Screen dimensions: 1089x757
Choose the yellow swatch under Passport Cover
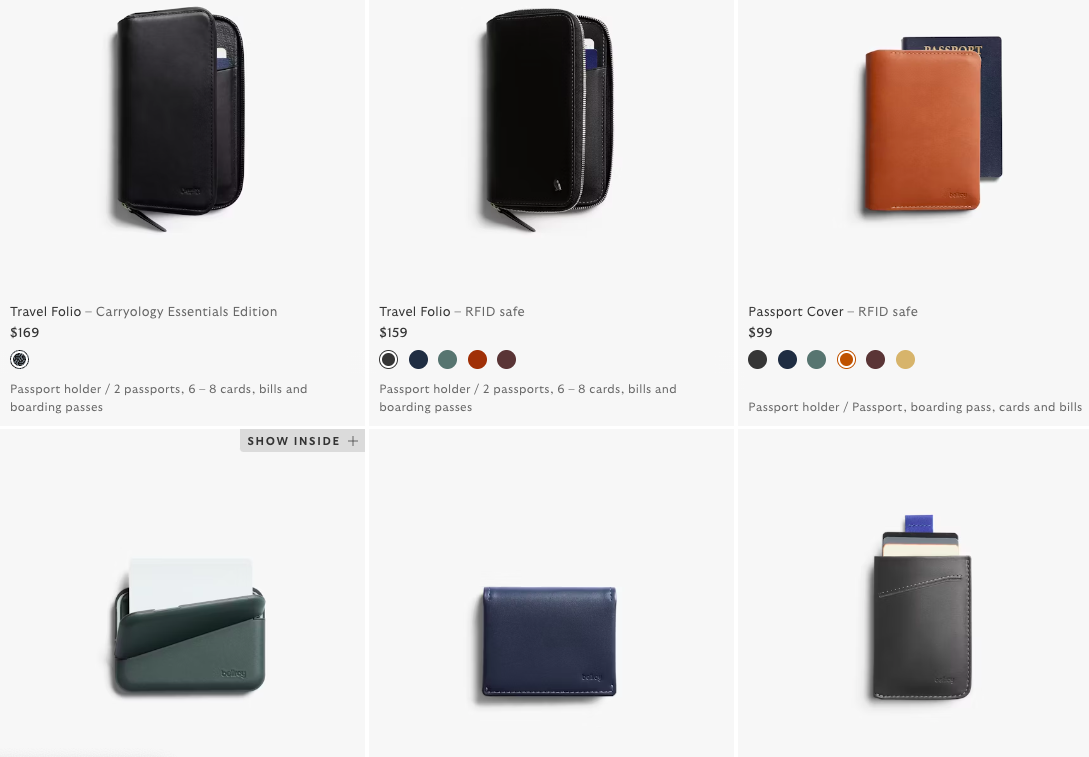(x=905, y=360)
